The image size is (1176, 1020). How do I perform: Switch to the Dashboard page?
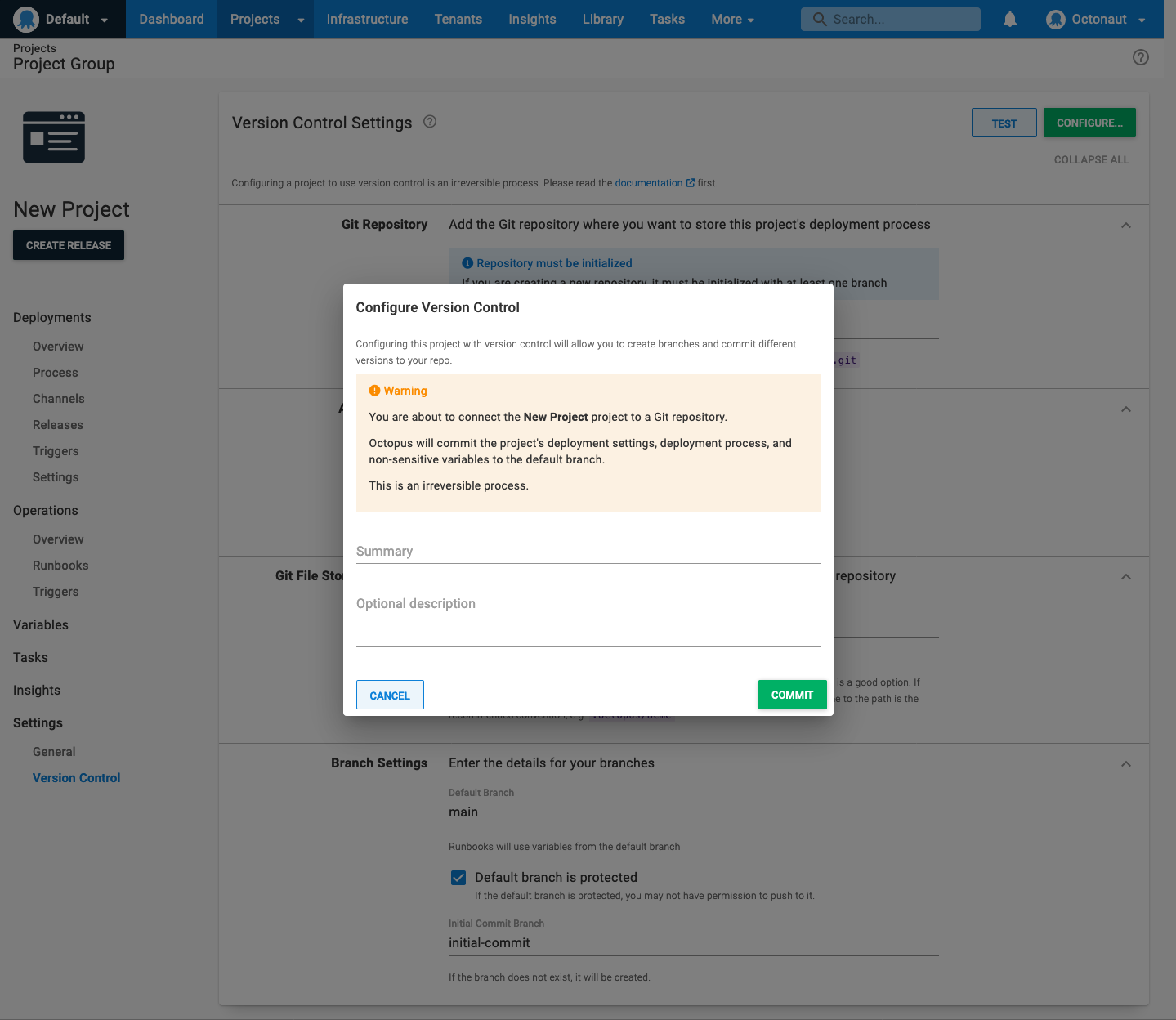(x=171, y=19)
